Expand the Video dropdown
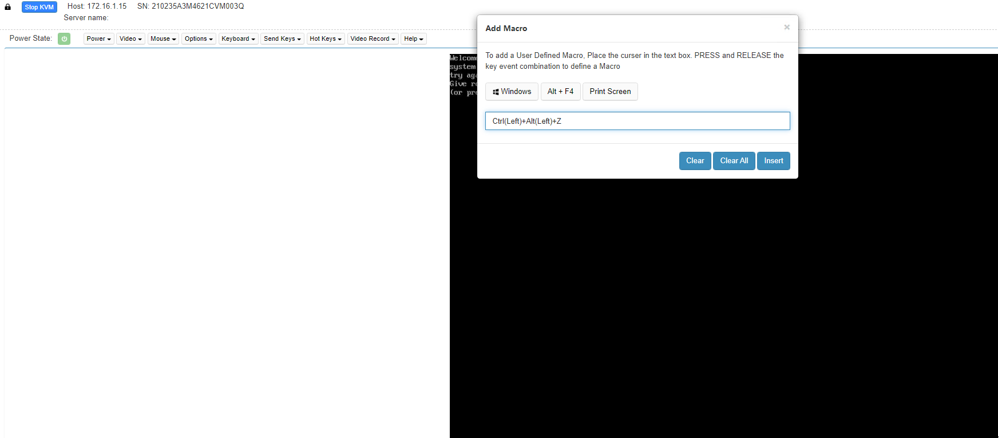Image resolution: width=999 pixels, height=438 pixels. pos(131,39)
